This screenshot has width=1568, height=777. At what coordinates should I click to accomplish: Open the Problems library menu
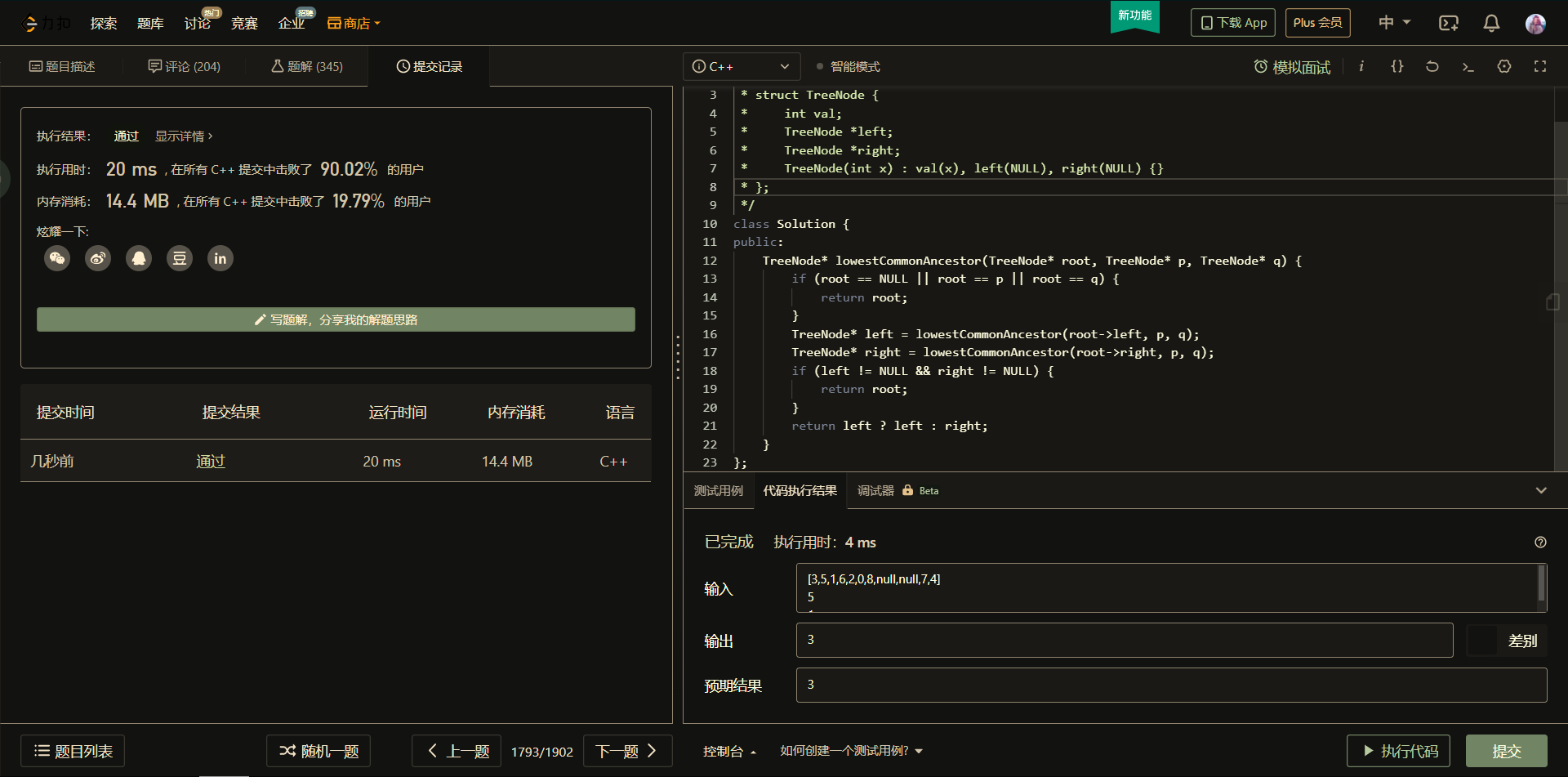click(x=150, y=23)
